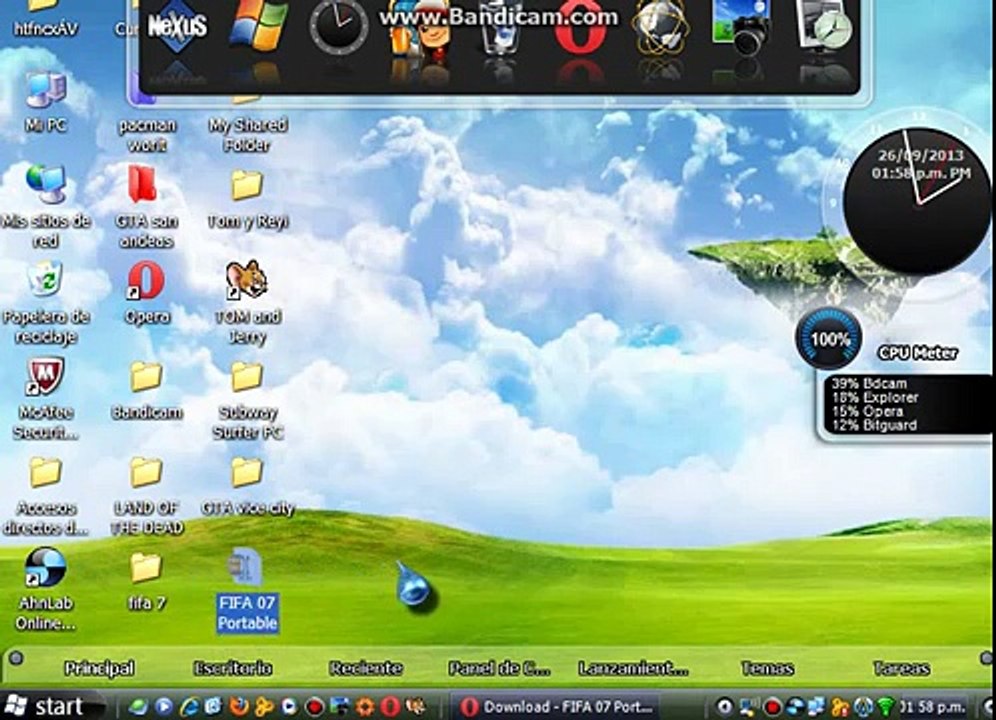Open the Lanzamient... shelf tab
This screenshot has height=720, width=996.
633,668
